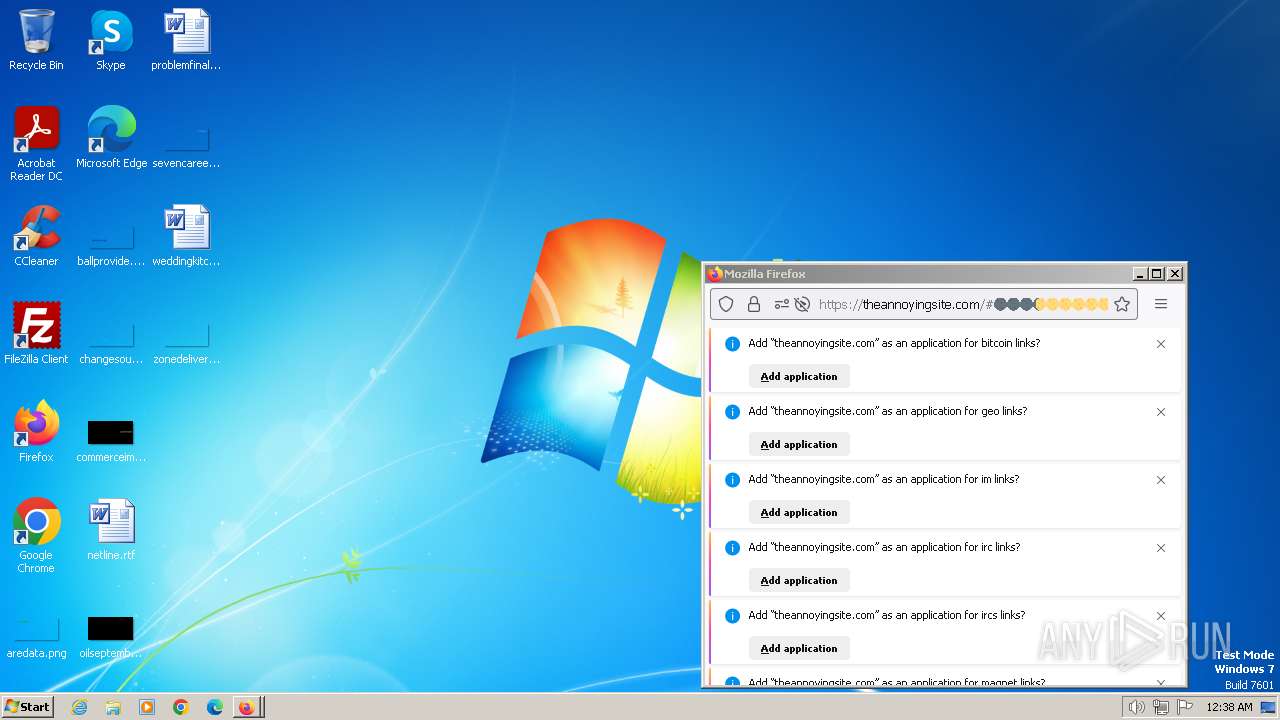Show the taskbar clock 12:38 AM
Image resolution: width=1280 pixels, height=720 pixels.
click(1229, 707)
